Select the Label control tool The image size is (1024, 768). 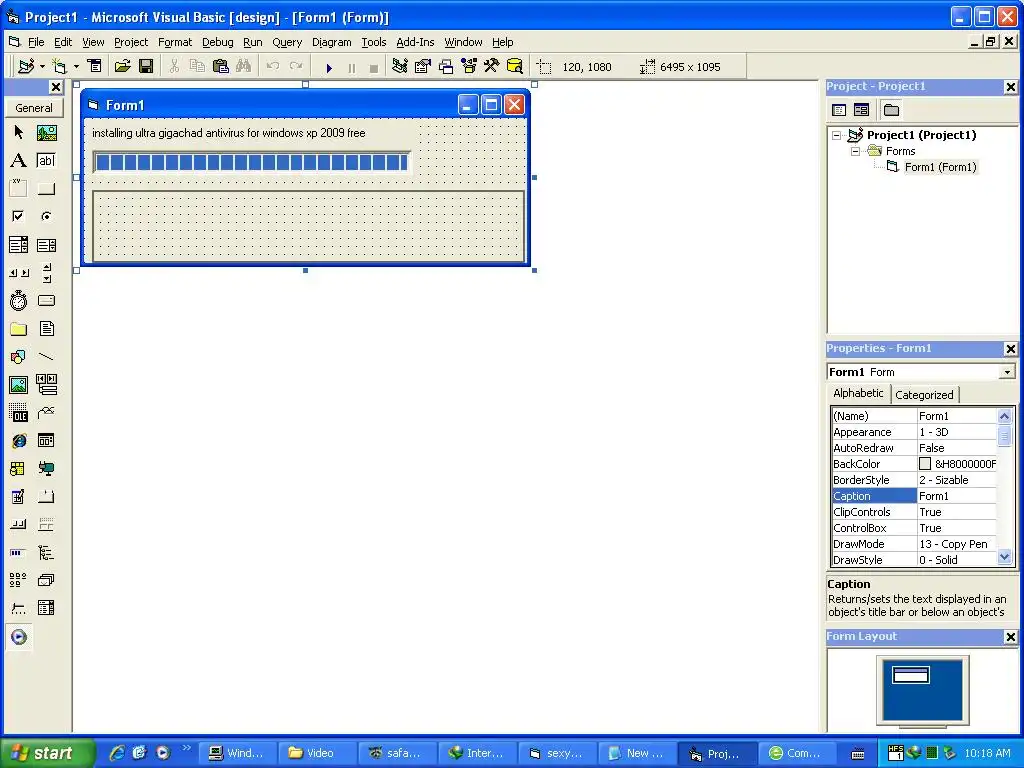click(18, 161)
